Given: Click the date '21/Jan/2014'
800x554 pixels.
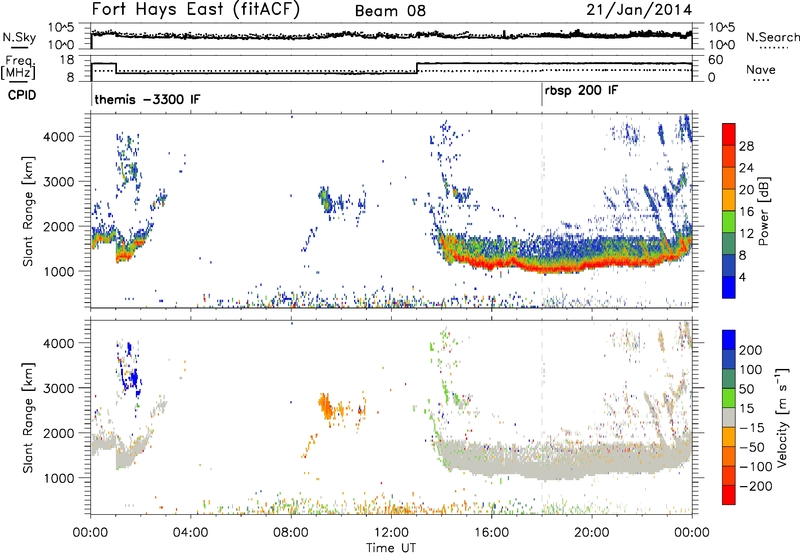Looking at the screenshot, I should [639, 10].
